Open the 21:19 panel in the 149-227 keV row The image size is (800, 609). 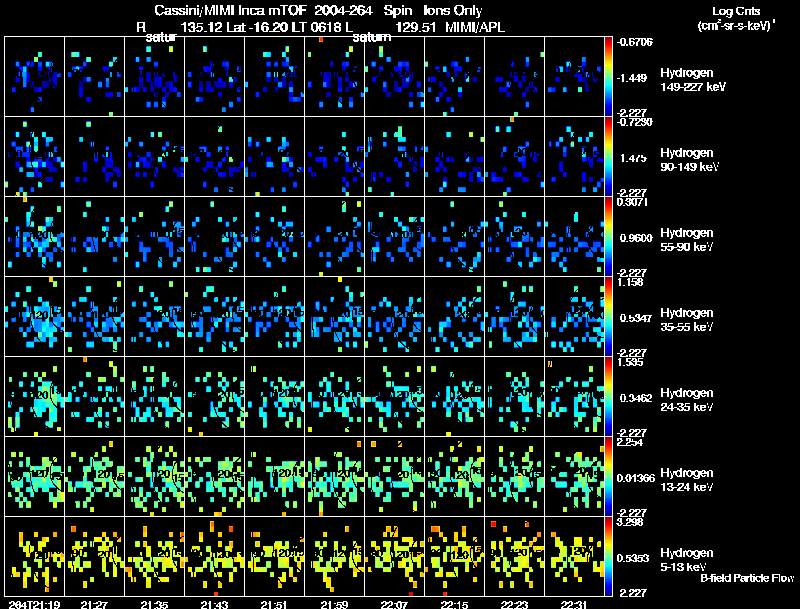pos(35,77)
